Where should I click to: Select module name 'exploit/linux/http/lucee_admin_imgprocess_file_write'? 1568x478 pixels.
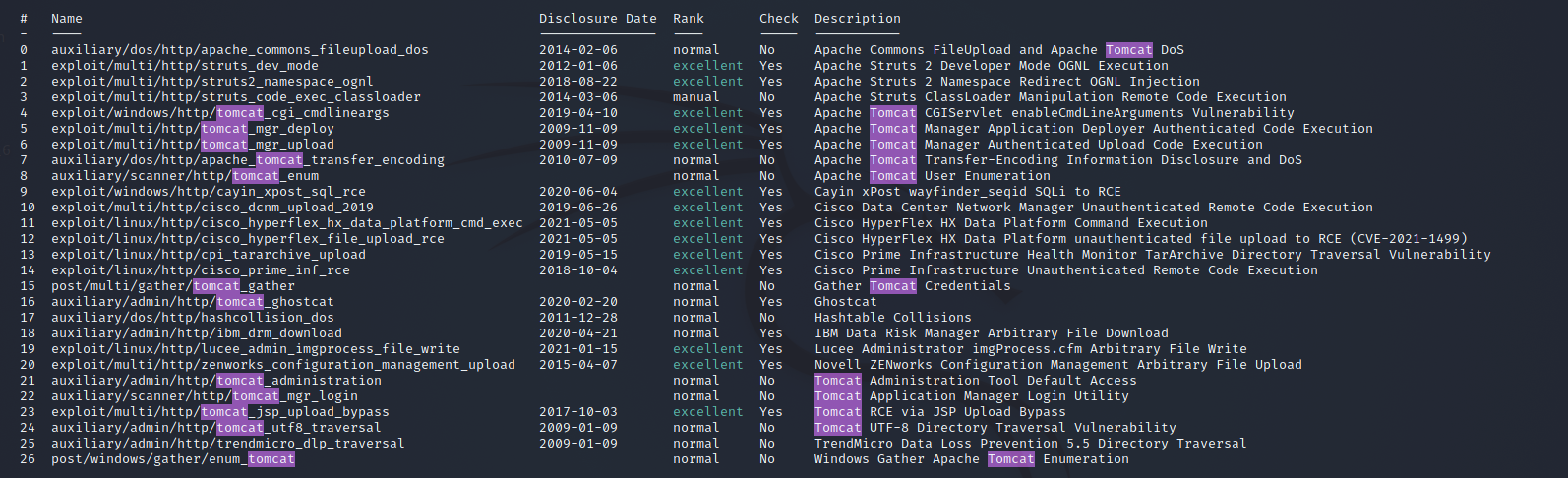click(x=256, y=349)
